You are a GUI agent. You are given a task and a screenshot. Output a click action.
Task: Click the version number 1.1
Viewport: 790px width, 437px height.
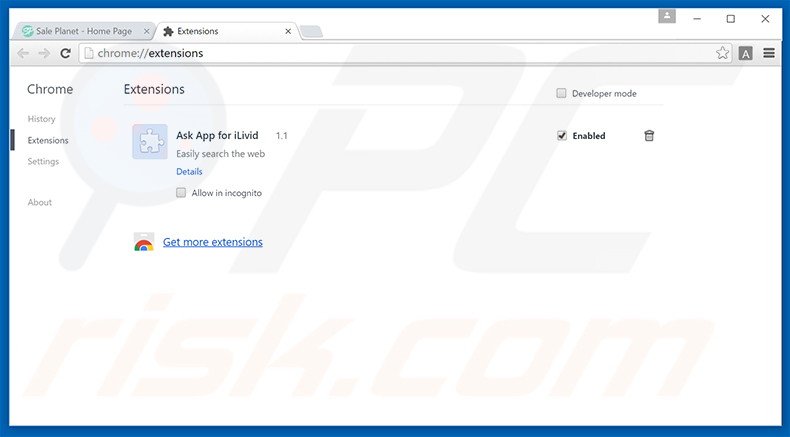click(x=282, y=136)
